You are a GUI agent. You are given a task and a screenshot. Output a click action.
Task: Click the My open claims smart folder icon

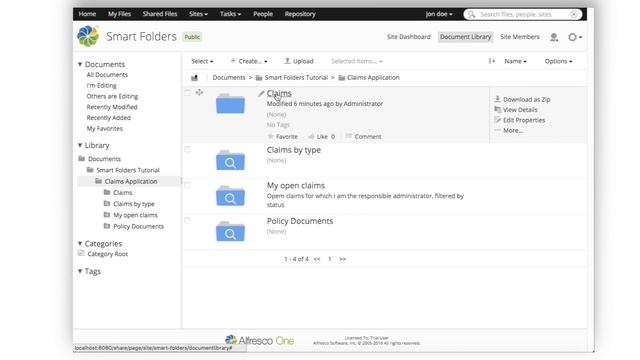[230, 196]
